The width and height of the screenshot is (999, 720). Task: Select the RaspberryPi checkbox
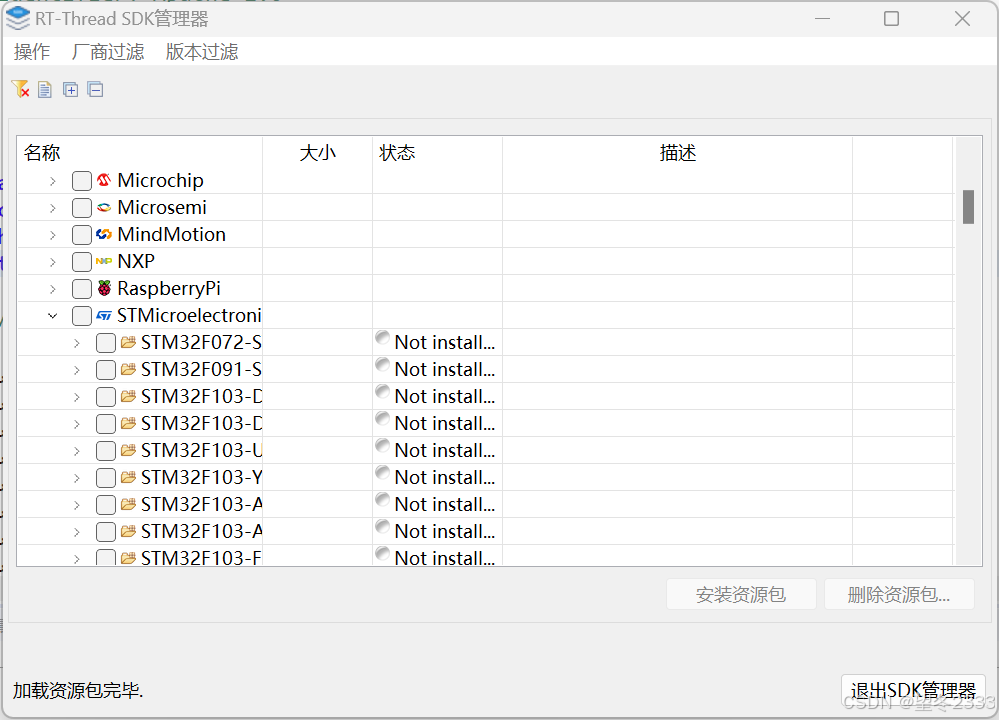pyautogui.click(x=82, y=289)
